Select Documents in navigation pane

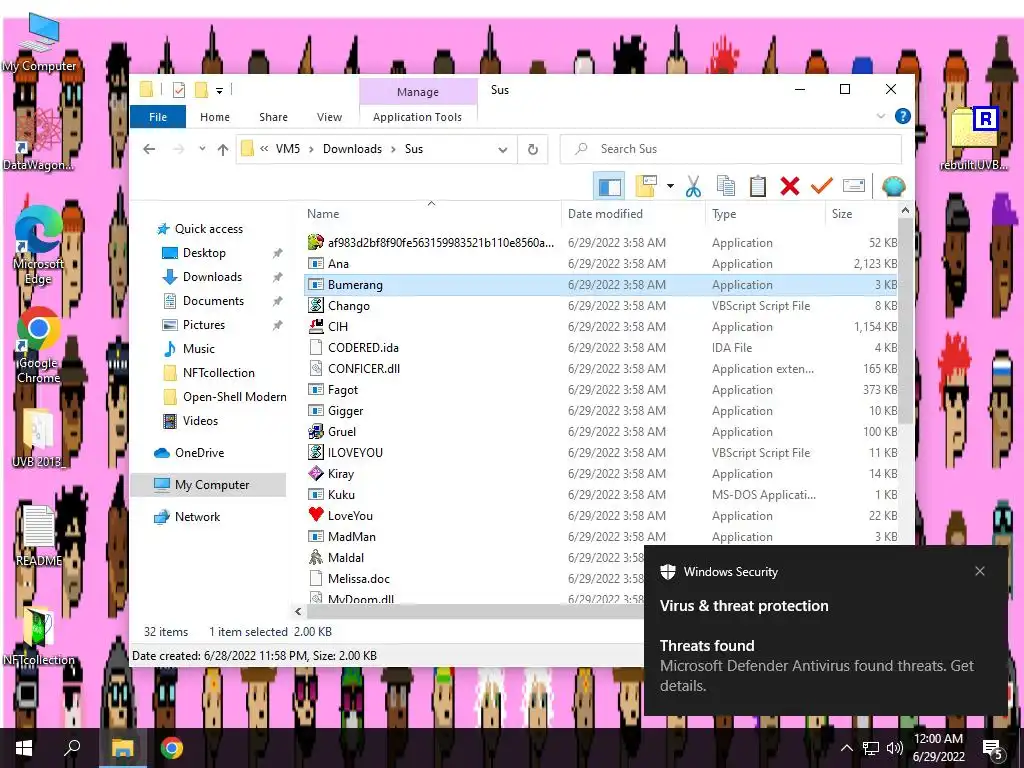click(x=214, y=301)
